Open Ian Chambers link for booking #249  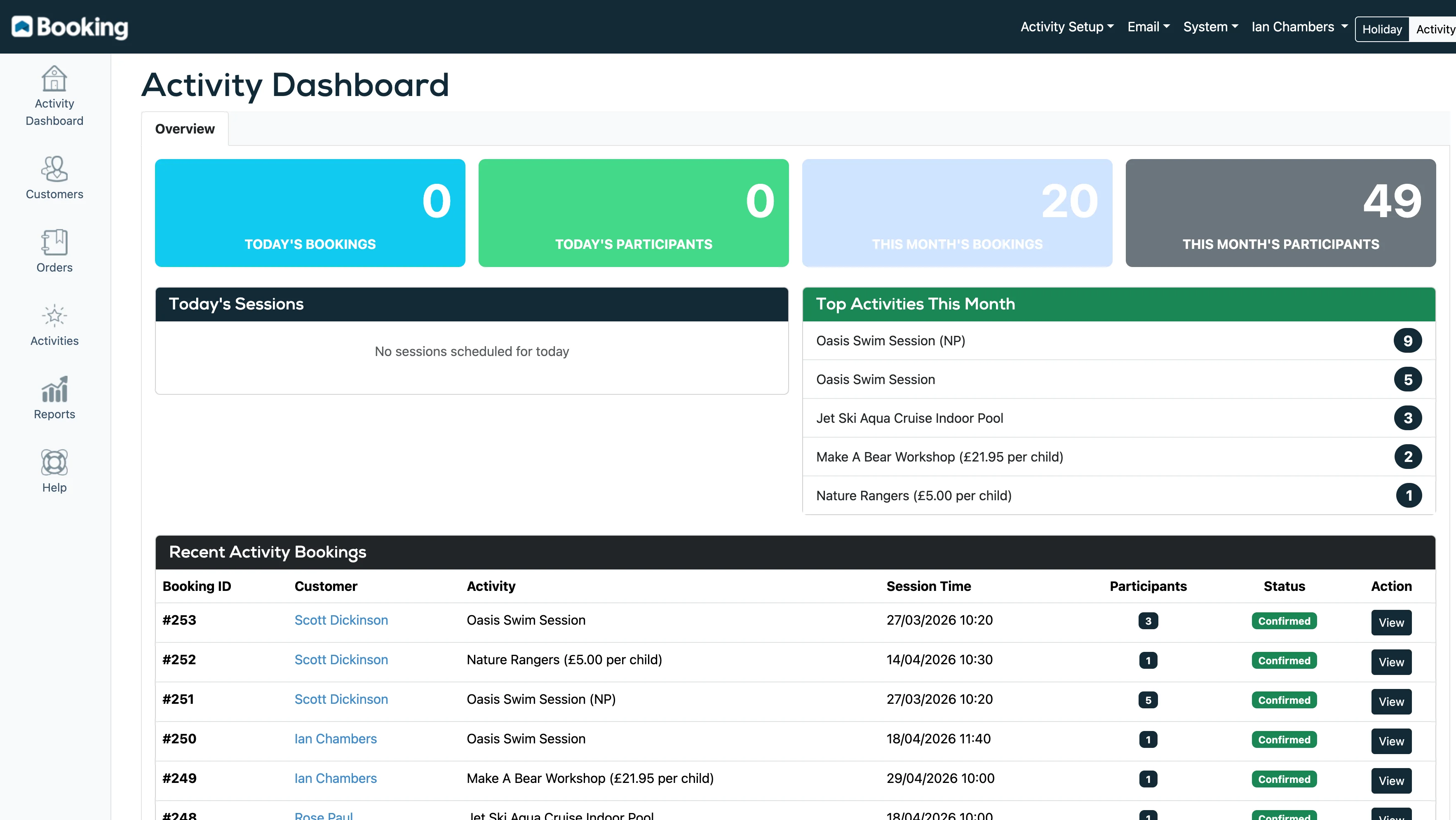[x=335, y=778]
